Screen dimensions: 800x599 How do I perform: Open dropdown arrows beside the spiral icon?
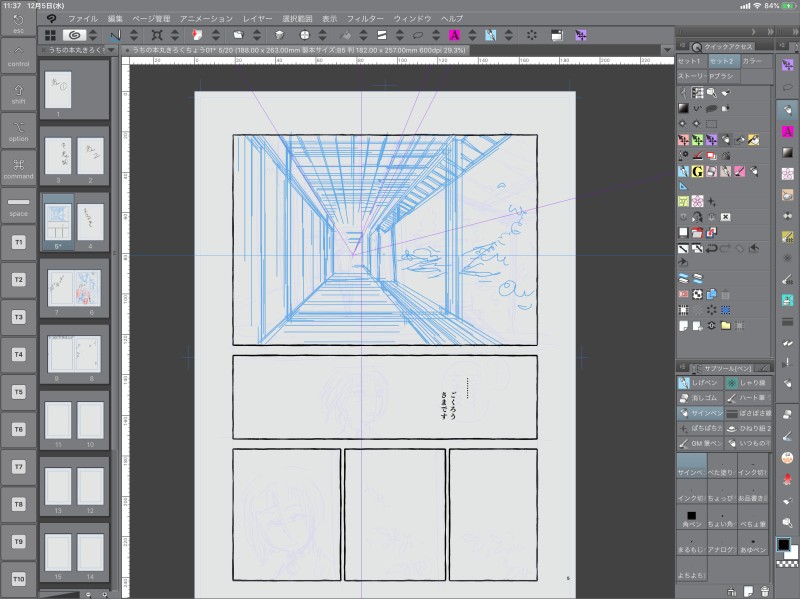(x=93, y=35)
